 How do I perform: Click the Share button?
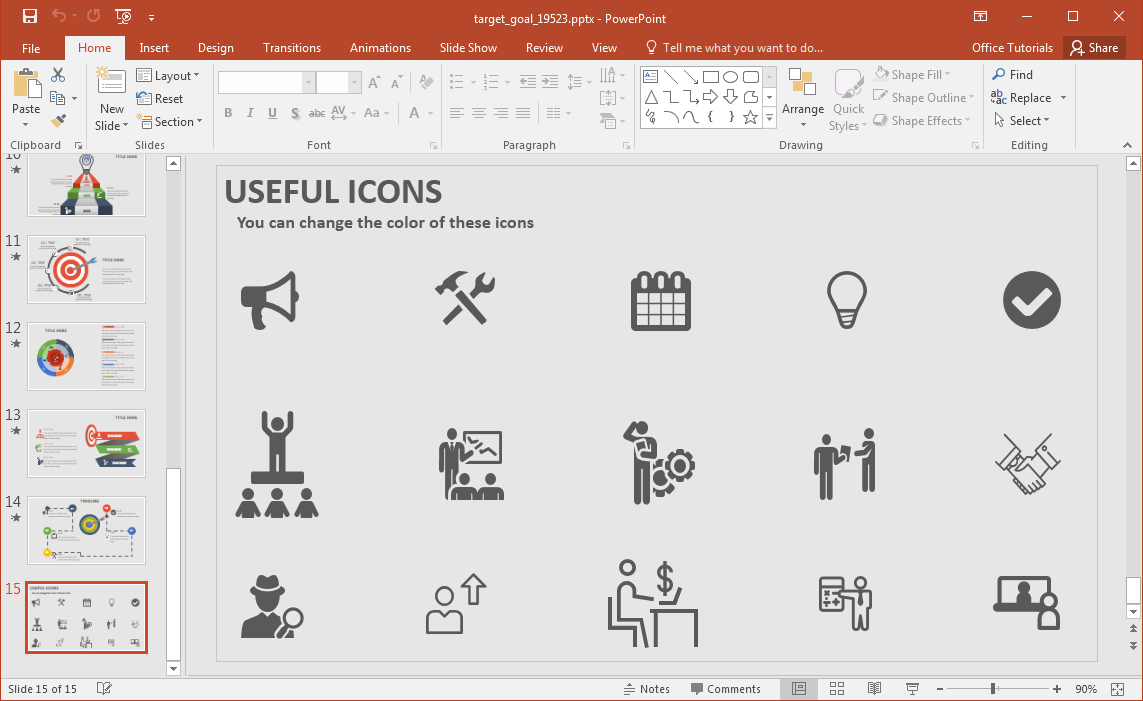(x=1093, y=48)
